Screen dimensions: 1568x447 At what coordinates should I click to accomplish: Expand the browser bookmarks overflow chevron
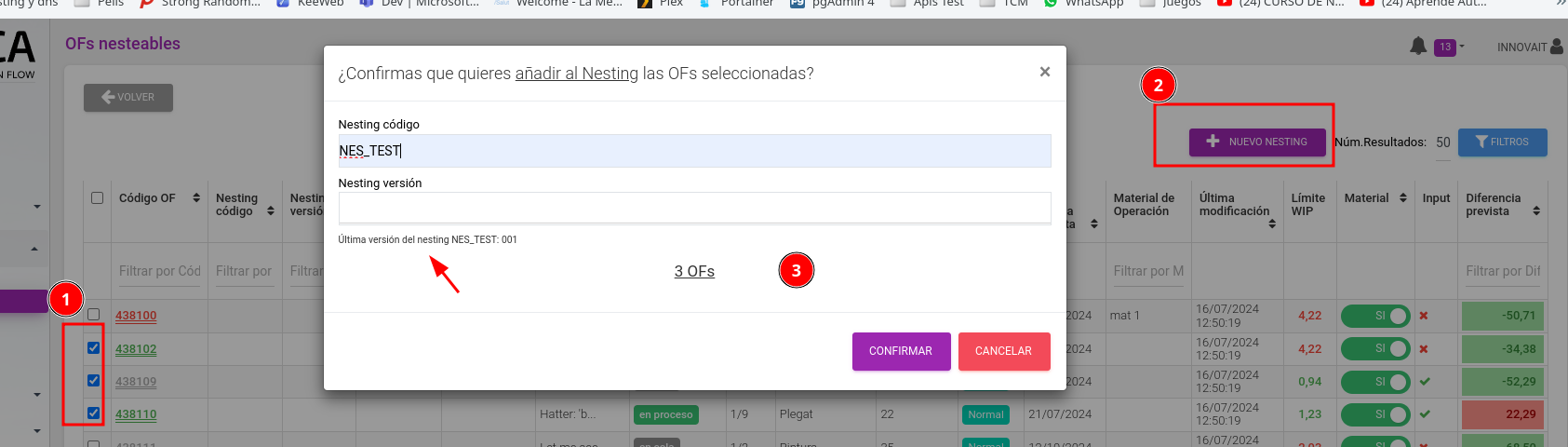coord(1561,4)
